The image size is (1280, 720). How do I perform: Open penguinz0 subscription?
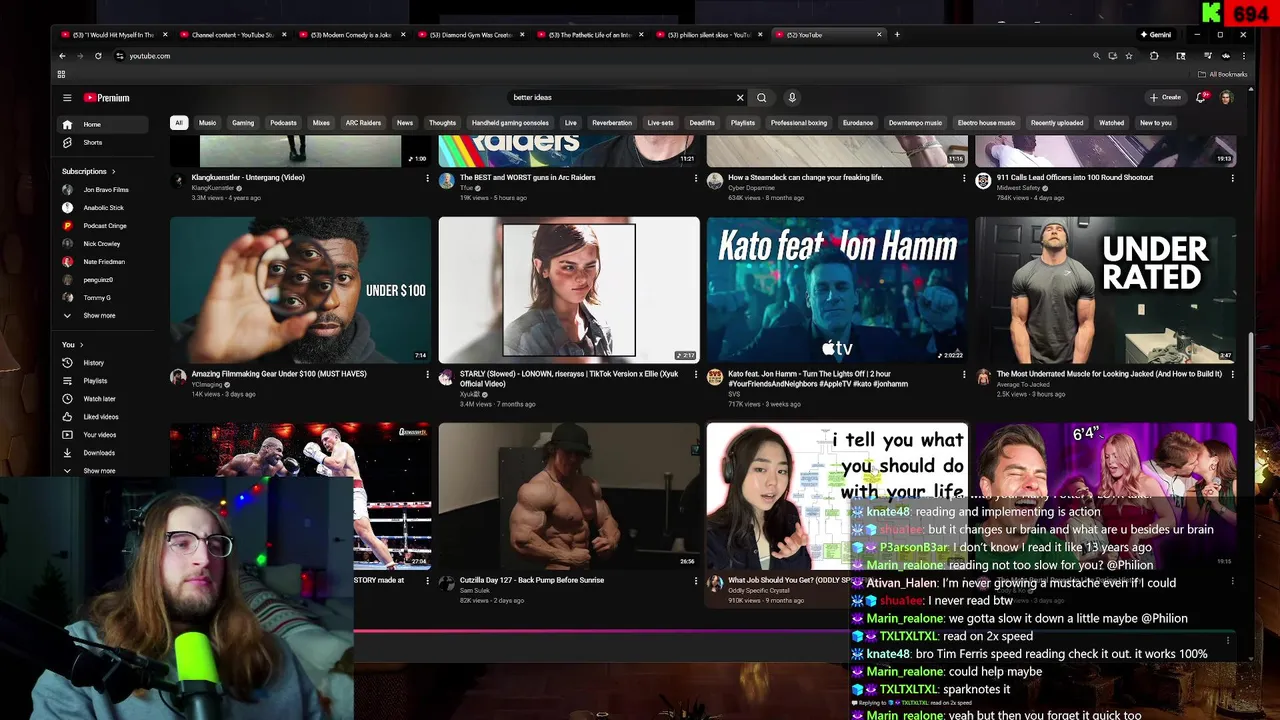click(103, 280)
